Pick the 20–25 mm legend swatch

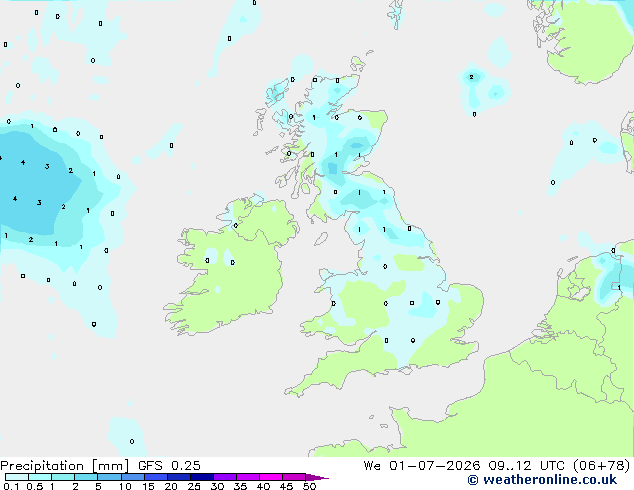179,477
